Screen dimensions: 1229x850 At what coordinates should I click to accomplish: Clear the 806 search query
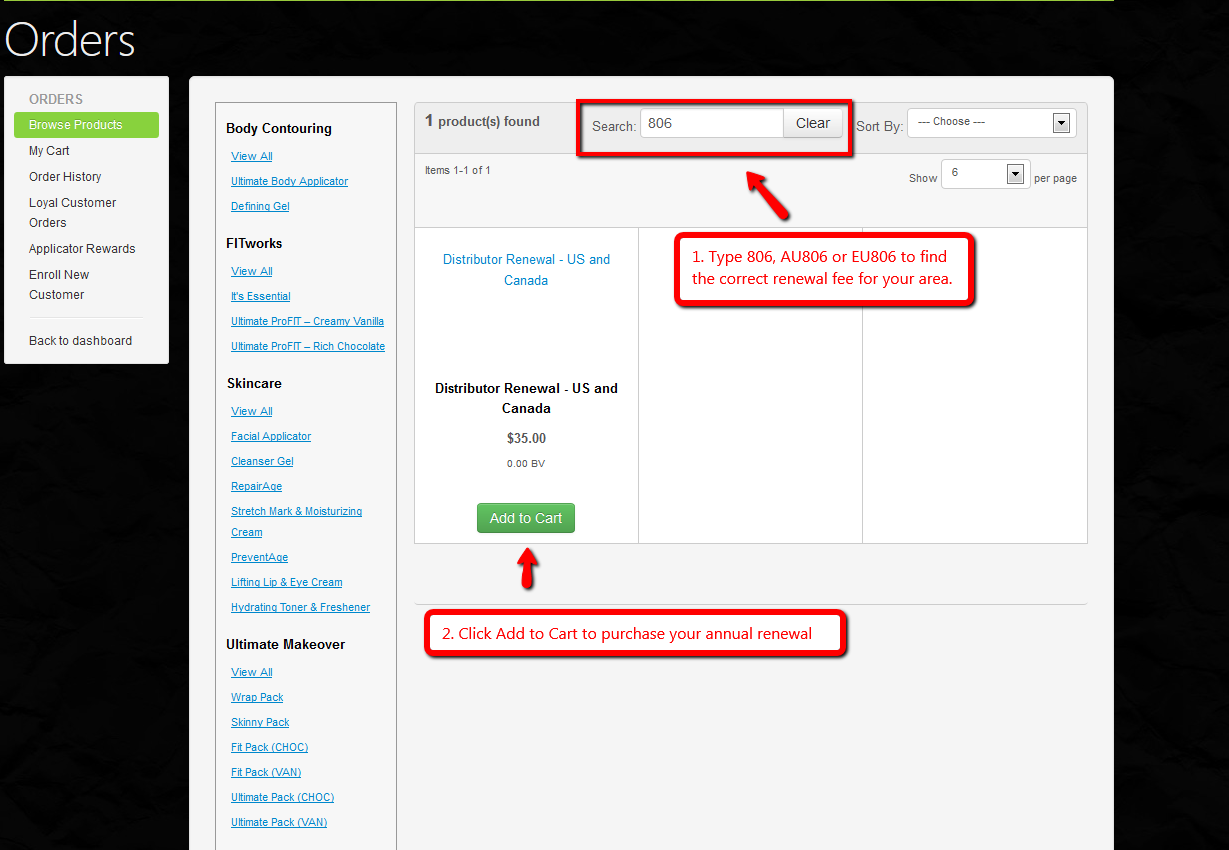pyautogui.click(x=812, y=123)
